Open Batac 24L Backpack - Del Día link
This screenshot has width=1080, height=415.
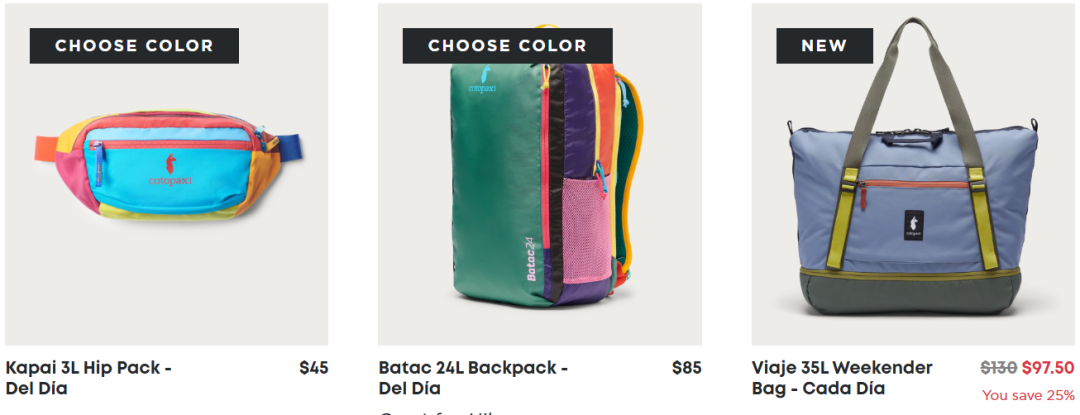click(x=473, y=378)
